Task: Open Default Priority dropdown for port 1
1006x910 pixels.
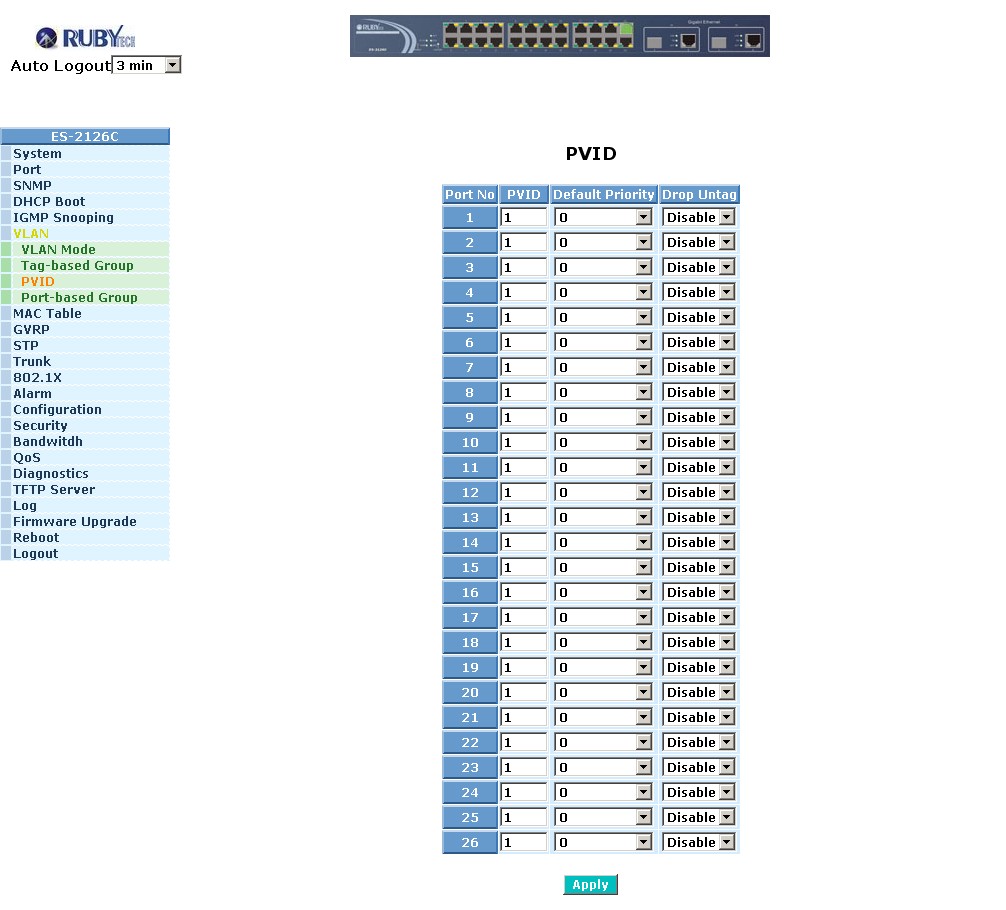Action: 603,218
